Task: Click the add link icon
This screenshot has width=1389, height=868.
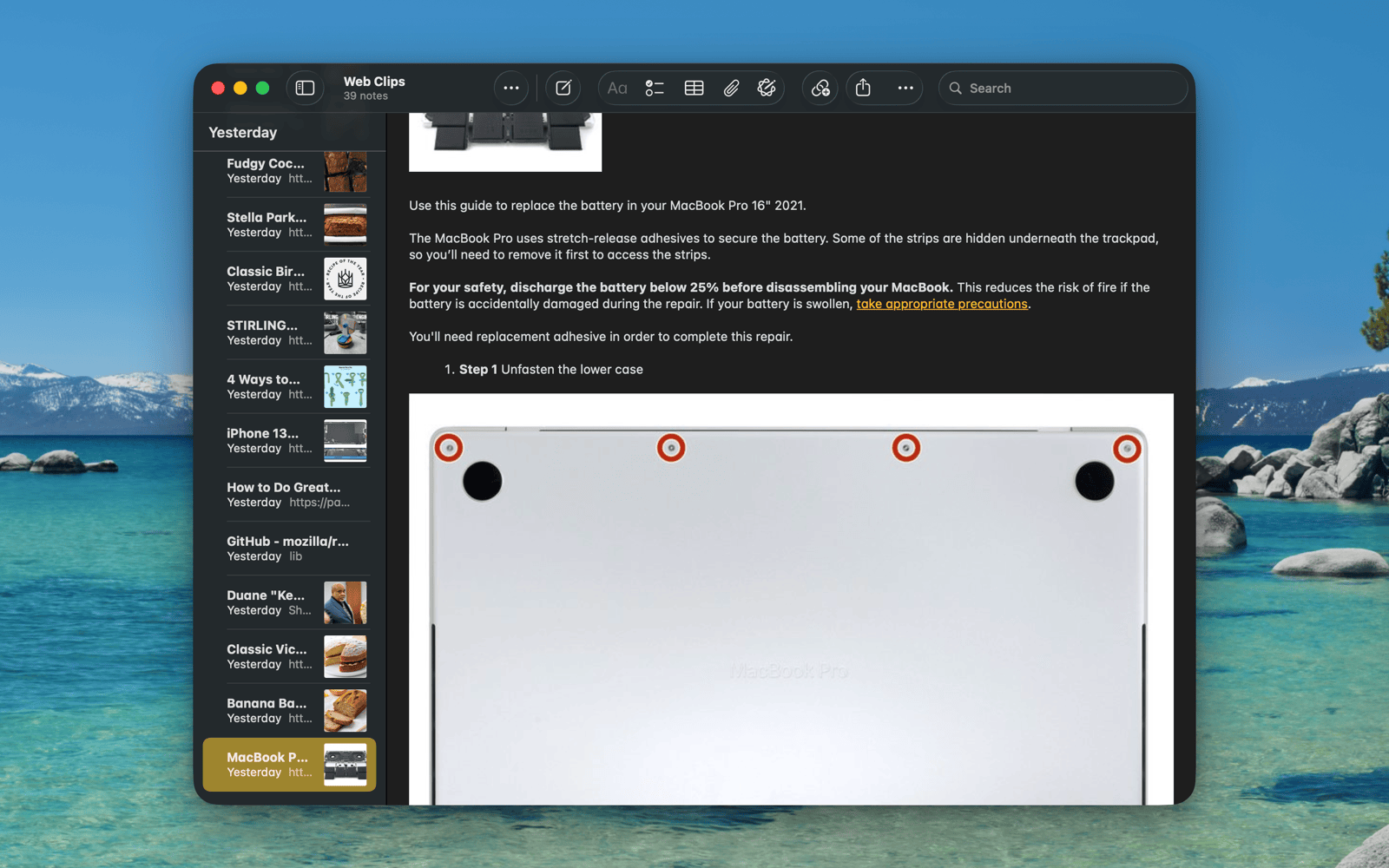Action: (820, 88)
